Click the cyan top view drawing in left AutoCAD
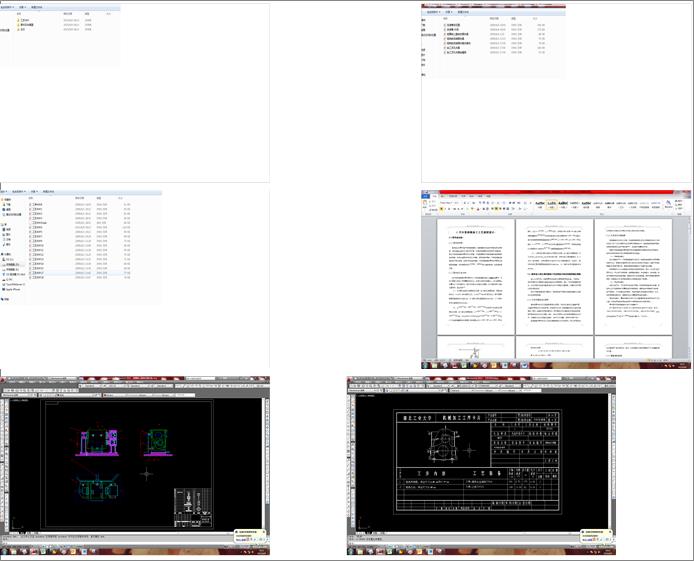This screenshot has height=561, width=694. pos(96,488)
